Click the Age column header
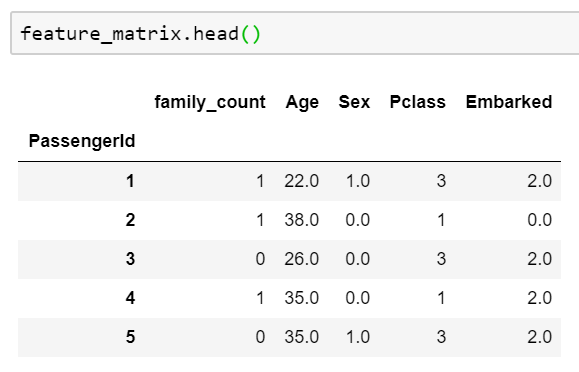579x372 pixels. coord(302,102)
